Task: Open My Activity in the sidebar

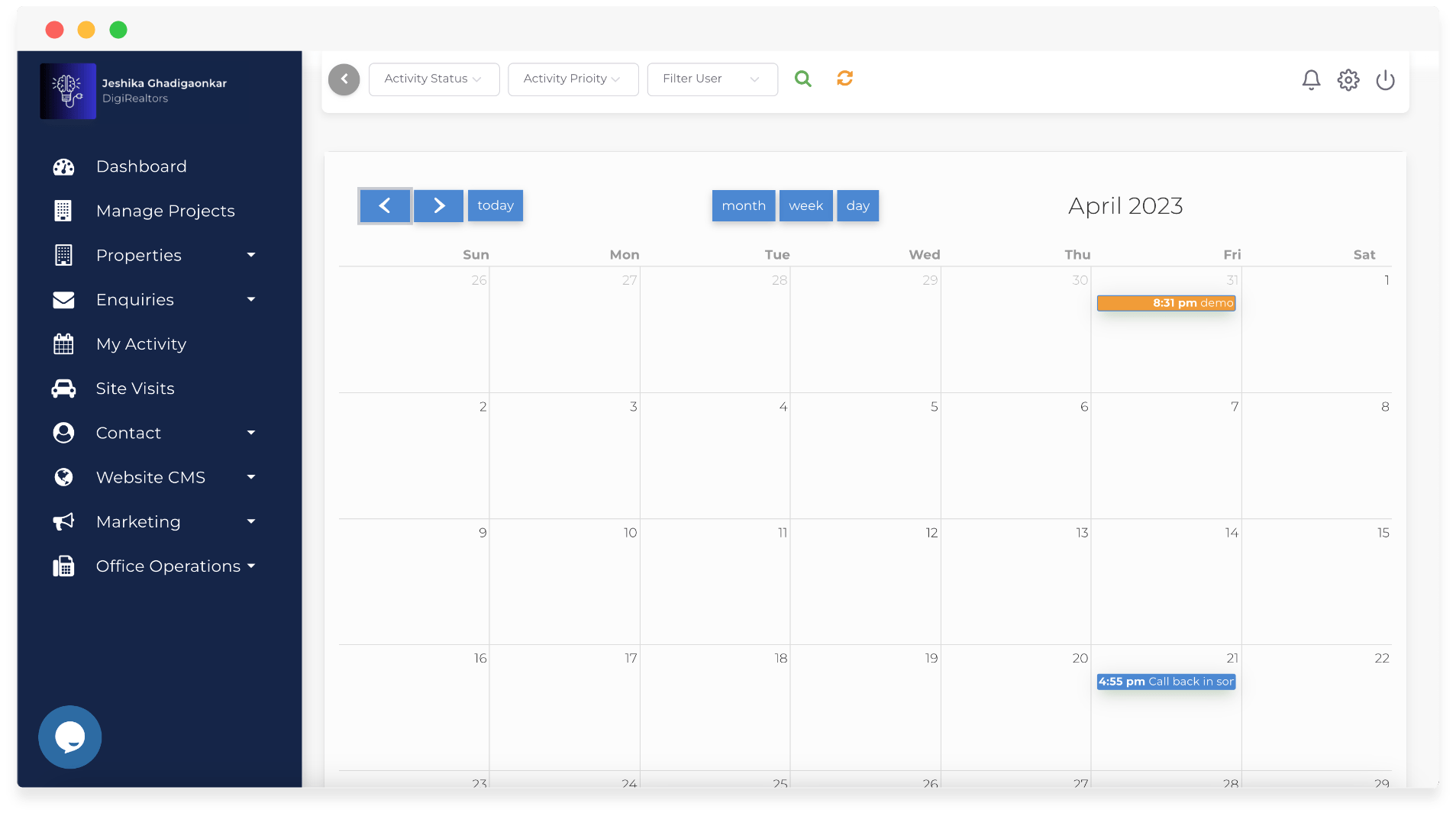Action: (140, 344)
